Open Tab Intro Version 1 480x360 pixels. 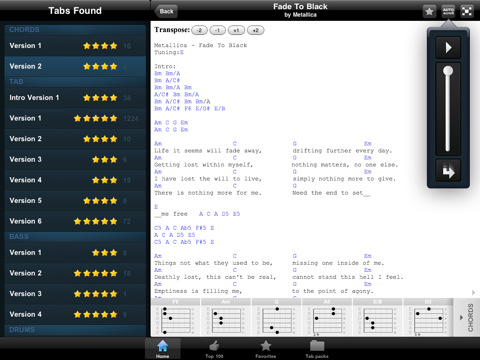pos(75,98)
